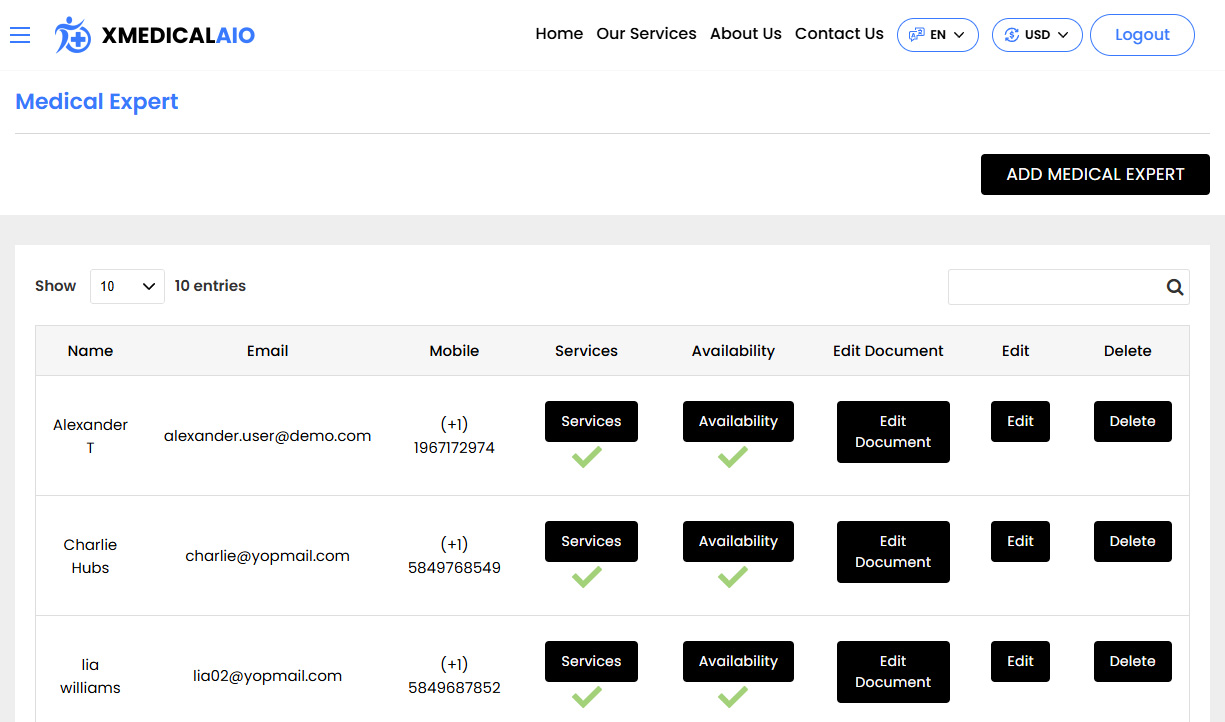Click green checkmark under Alexander's Availability
Screen dimensions: 1225x722
[x=733, y=457]
